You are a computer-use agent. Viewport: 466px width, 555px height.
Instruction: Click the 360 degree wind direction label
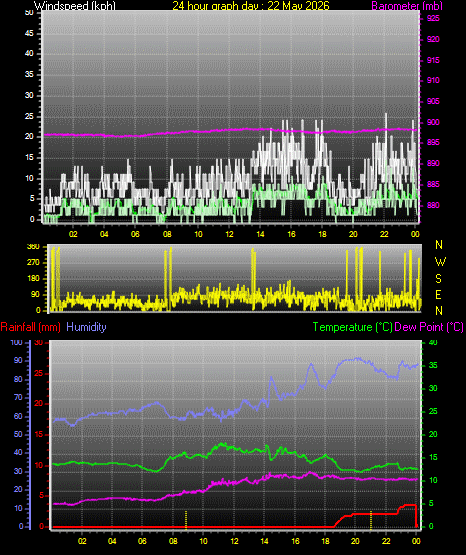pos(33,247)
